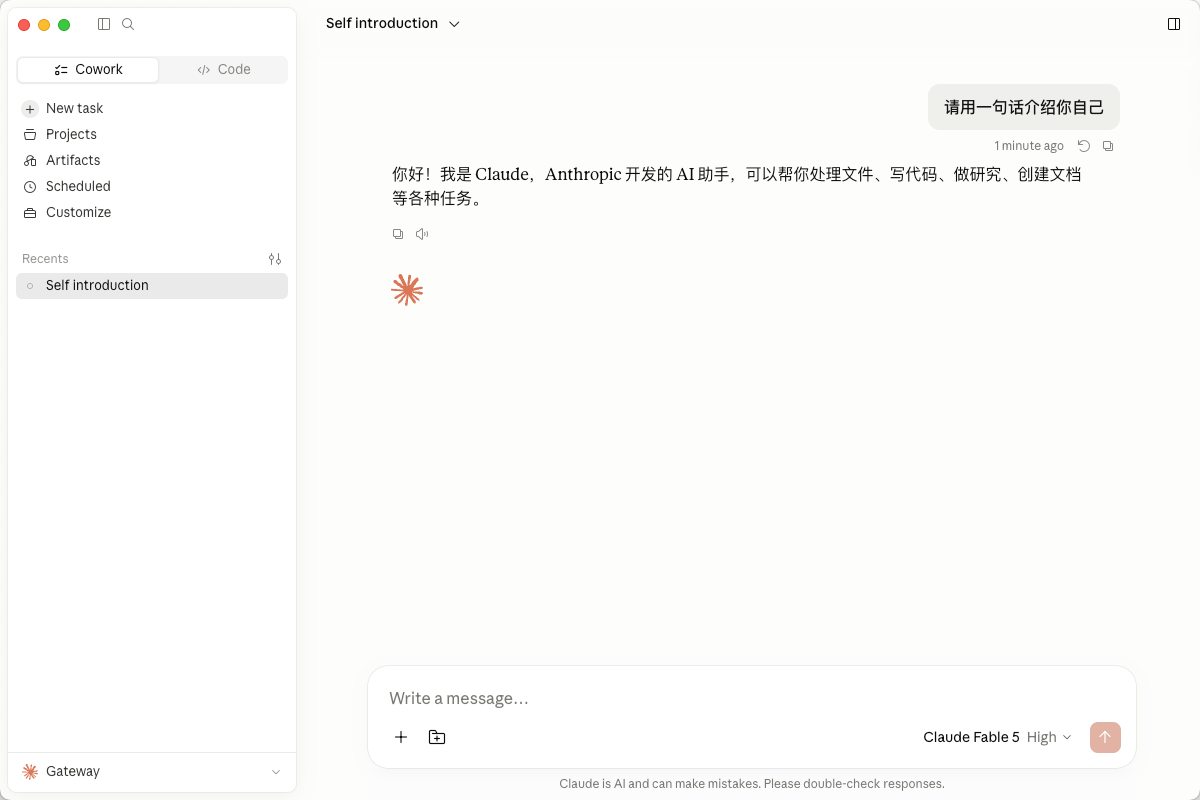Click the status circle beside Self introduction

pyautogui.click(x=30, y=286)
